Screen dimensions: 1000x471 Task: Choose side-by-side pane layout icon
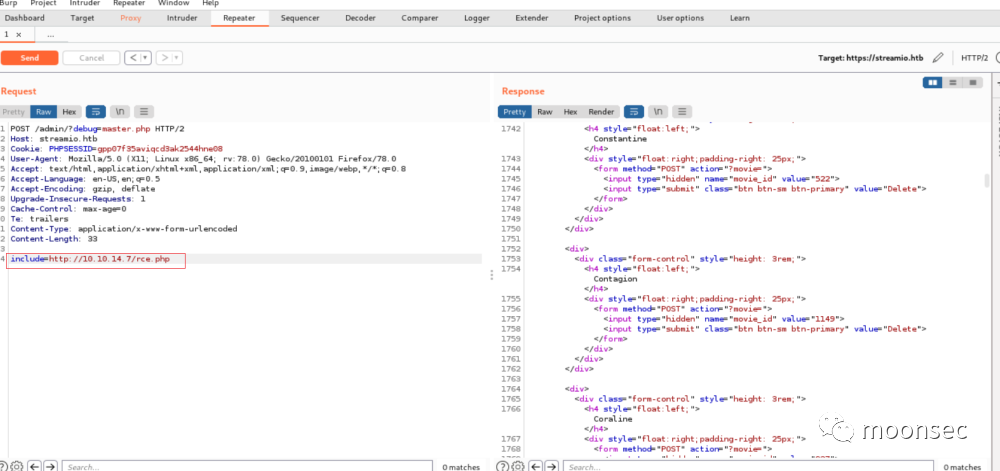coord(932,82)
